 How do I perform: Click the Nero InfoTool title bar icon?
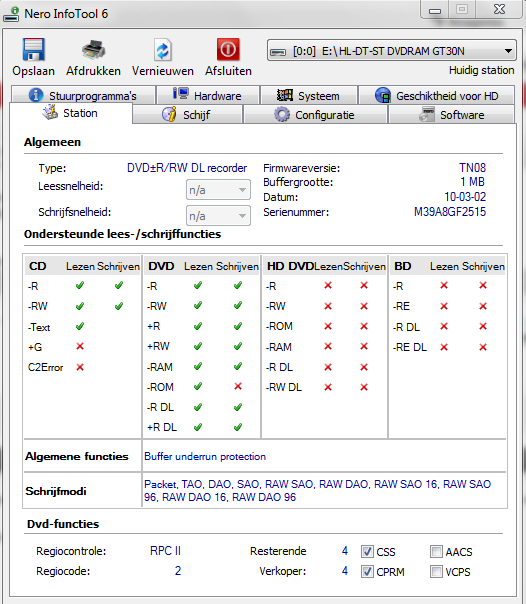pos(12,14)
